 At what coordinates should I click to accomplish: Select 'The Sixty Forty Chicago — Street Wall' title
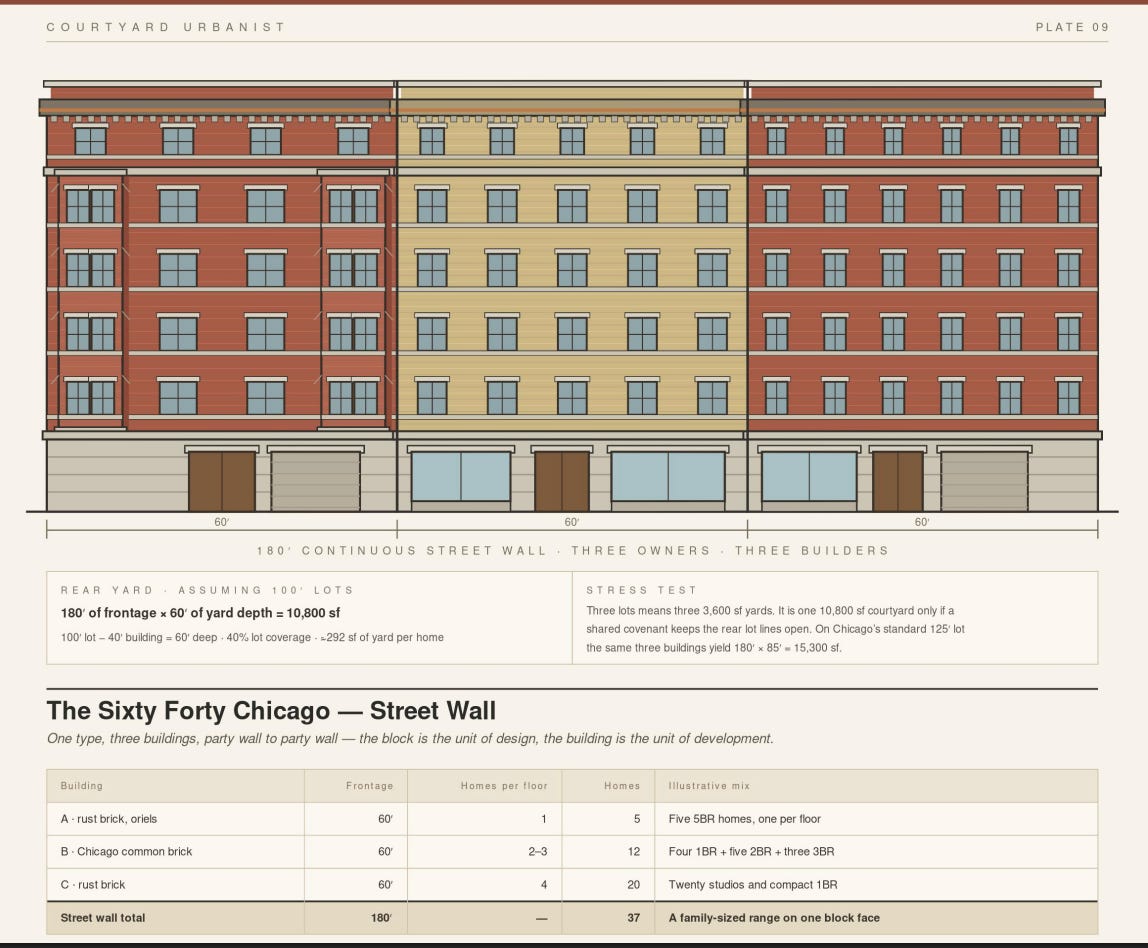click(x=271, y=711)
